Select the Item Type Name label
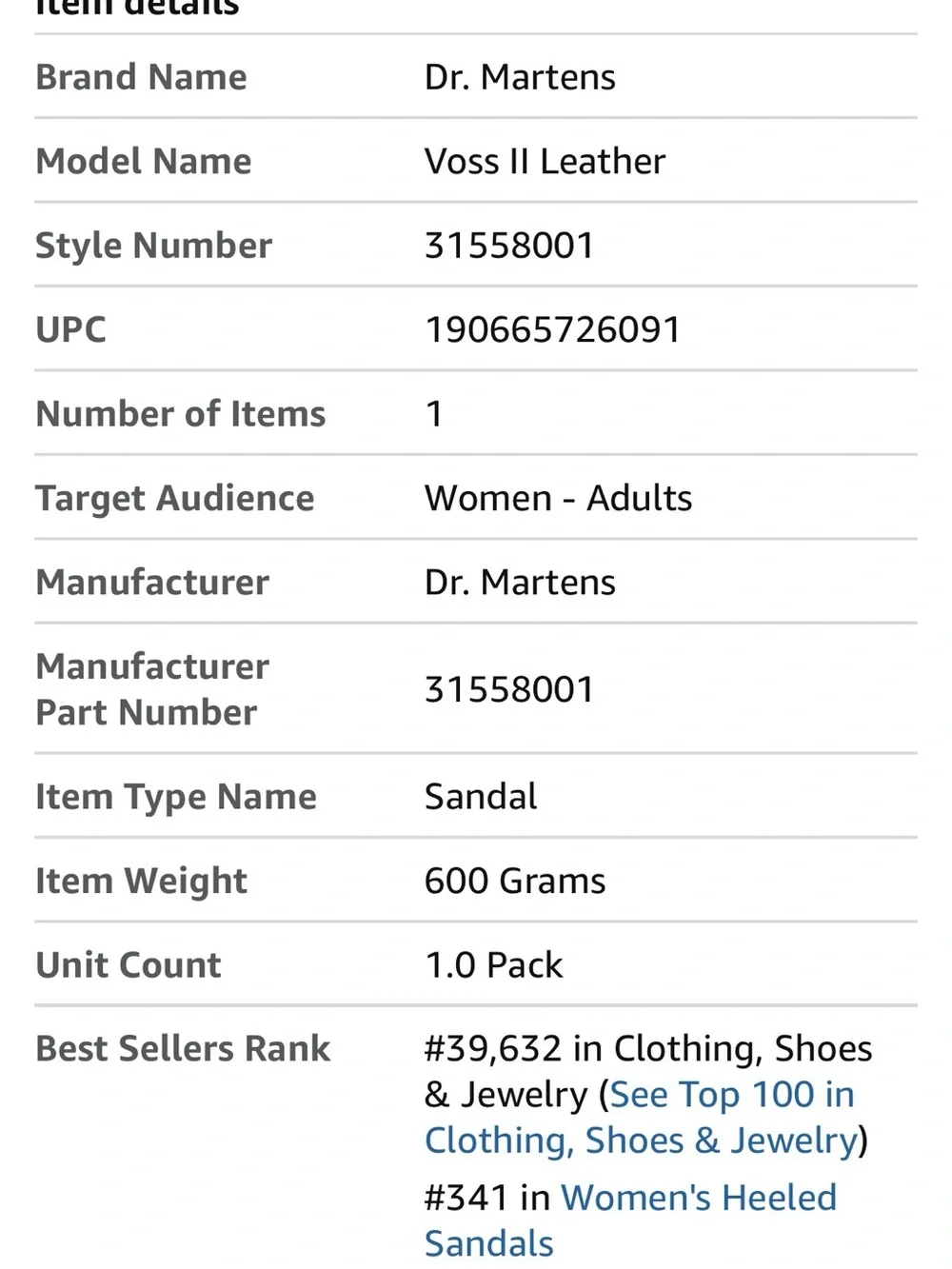 coord(176,797)
